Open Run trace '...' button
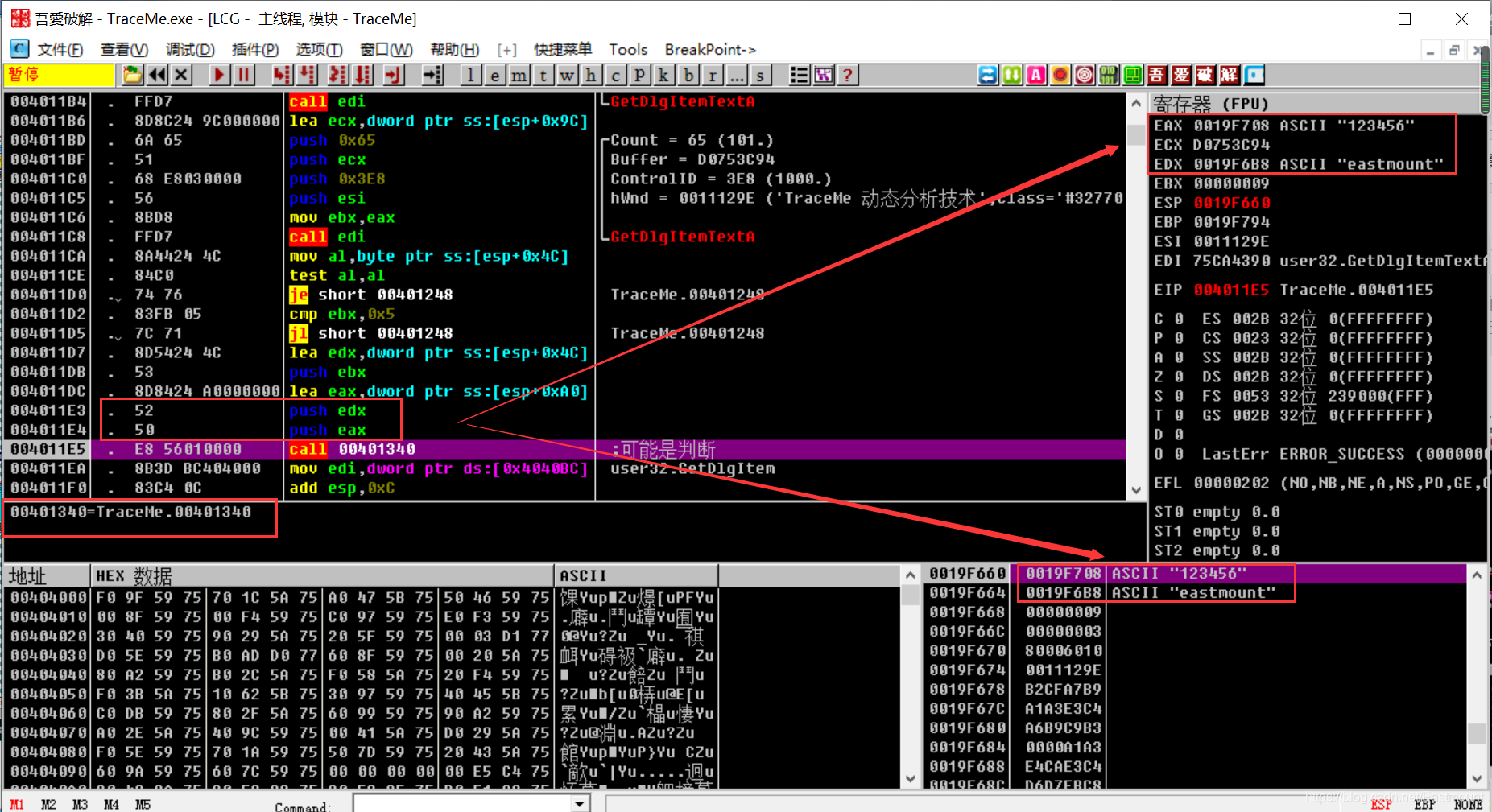 pyautogui.click(x=737, y=75)
